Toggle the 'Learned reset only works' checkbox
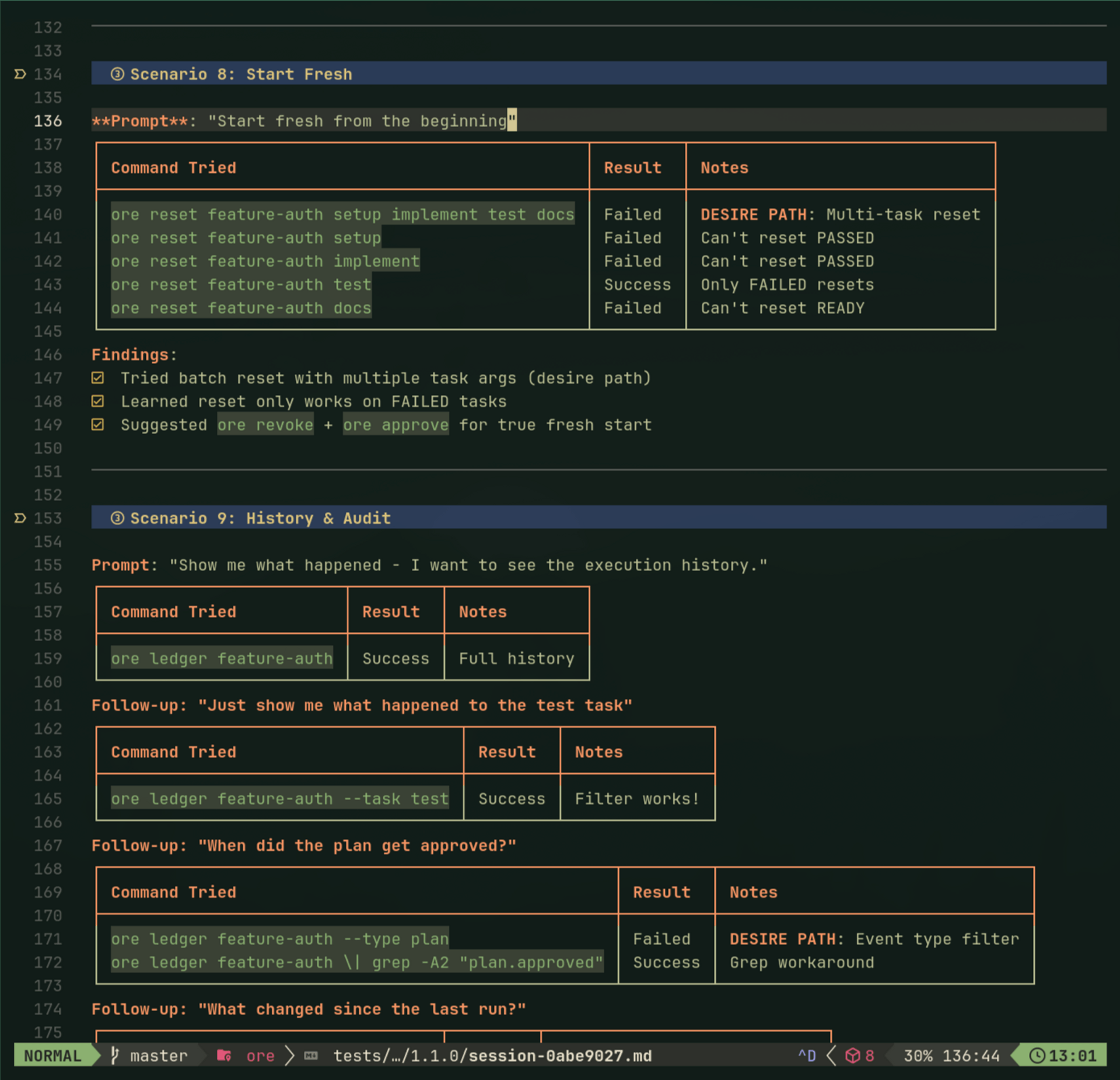 (x=98, y=401)
